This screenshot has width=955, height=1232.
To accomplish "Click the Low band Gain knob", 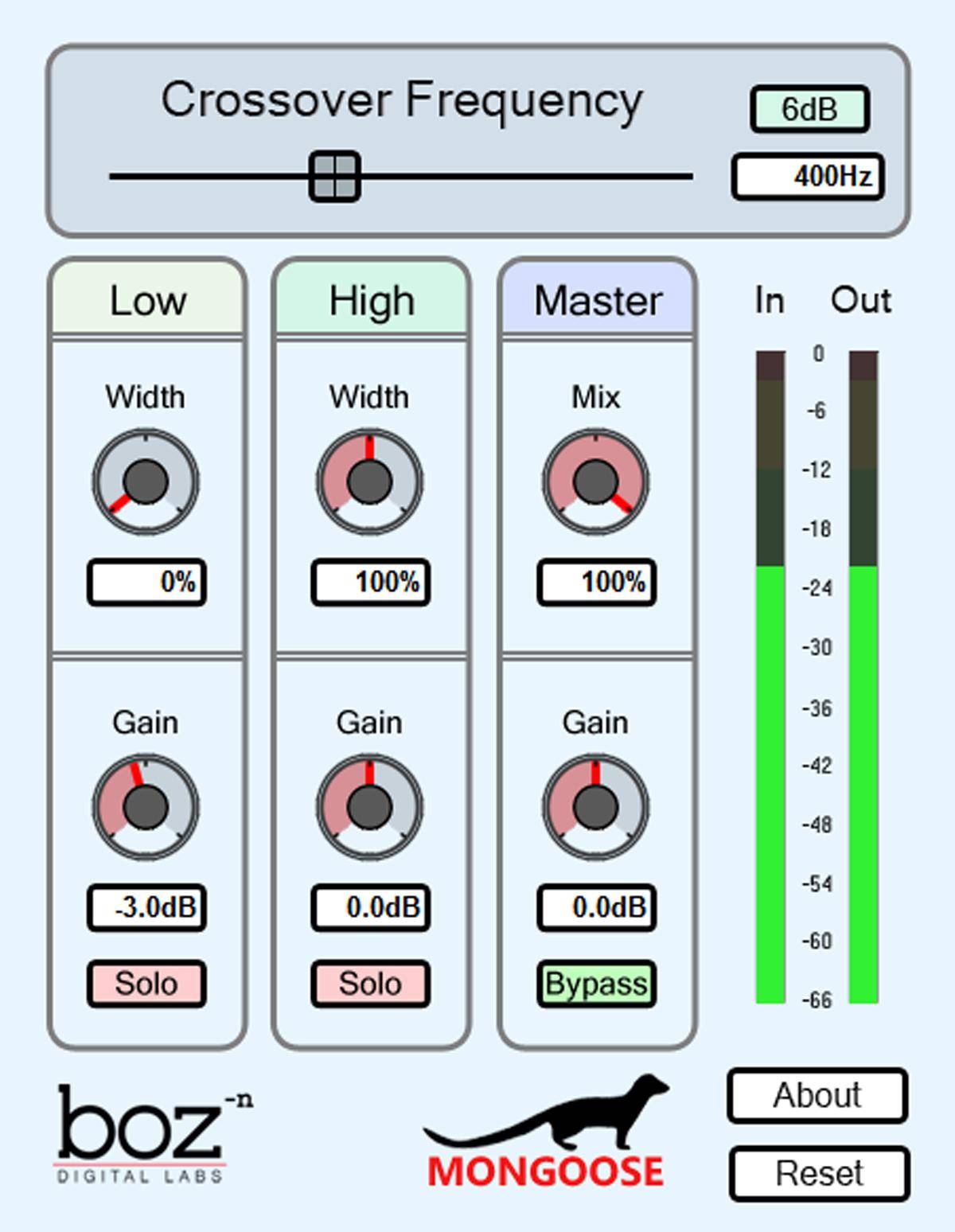I will (x=146, y=807).
